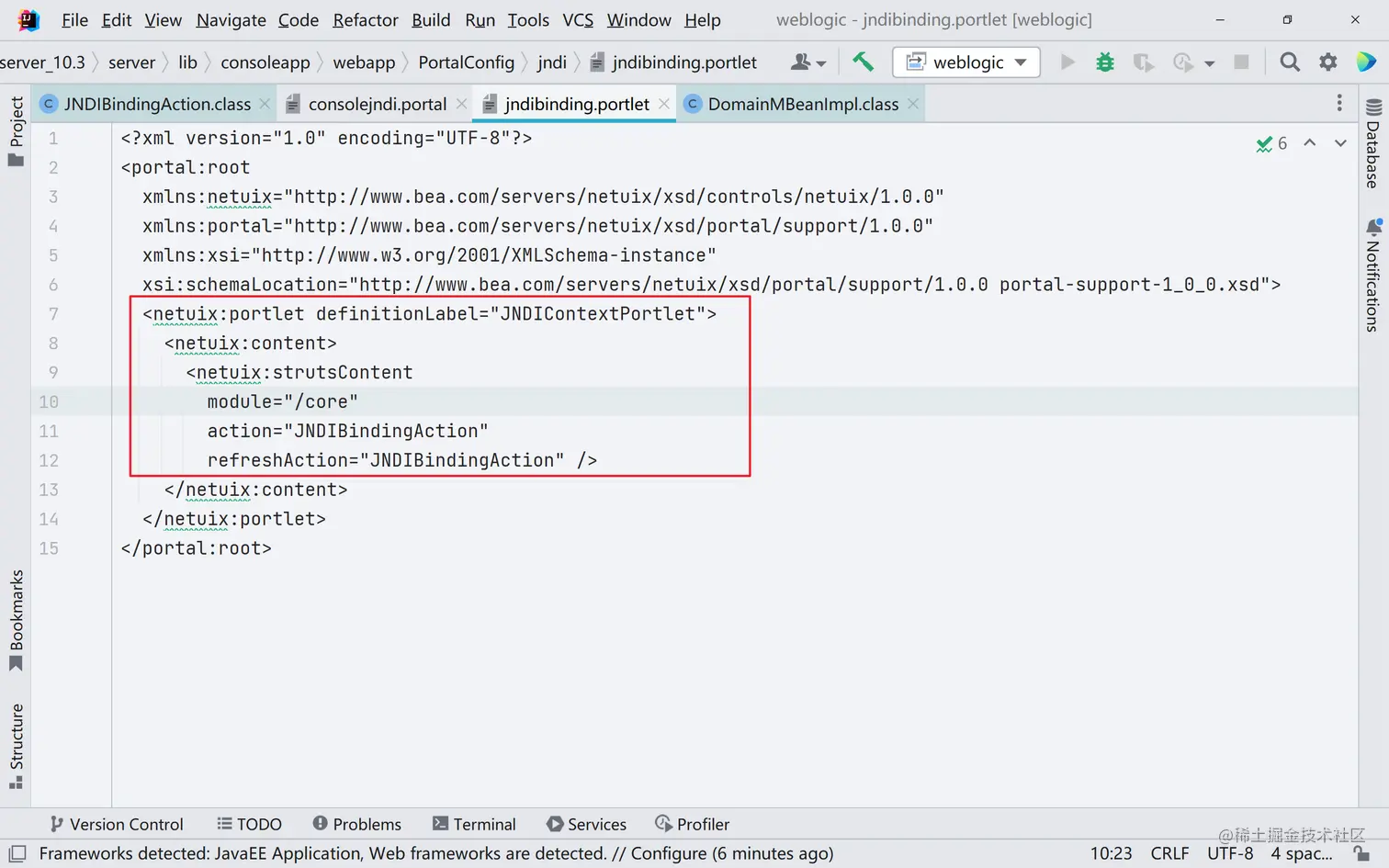Go to next highlighted problem arrow
The width and height of the screenshot is (1389, 868).
(x=1340, y=143)
